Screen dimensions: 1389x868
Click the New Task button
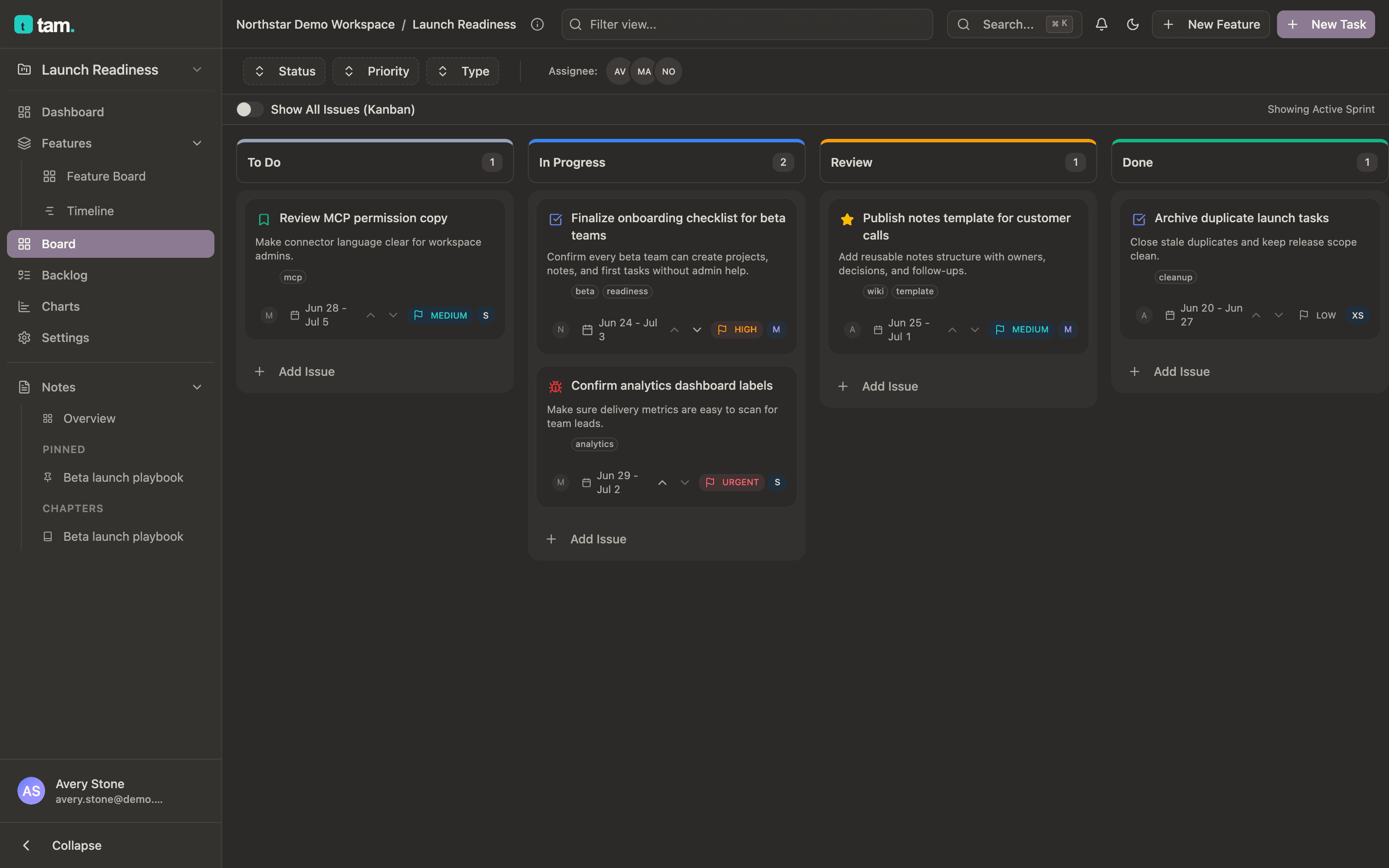click(1325, 24)
